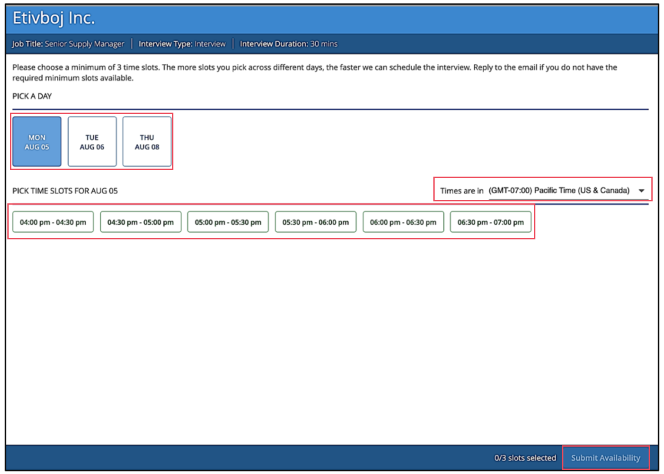The image size is (664, 474).
Task: Pick the 05:30 pm - 06:00 pm slot
Action: (x=315, y=222)
